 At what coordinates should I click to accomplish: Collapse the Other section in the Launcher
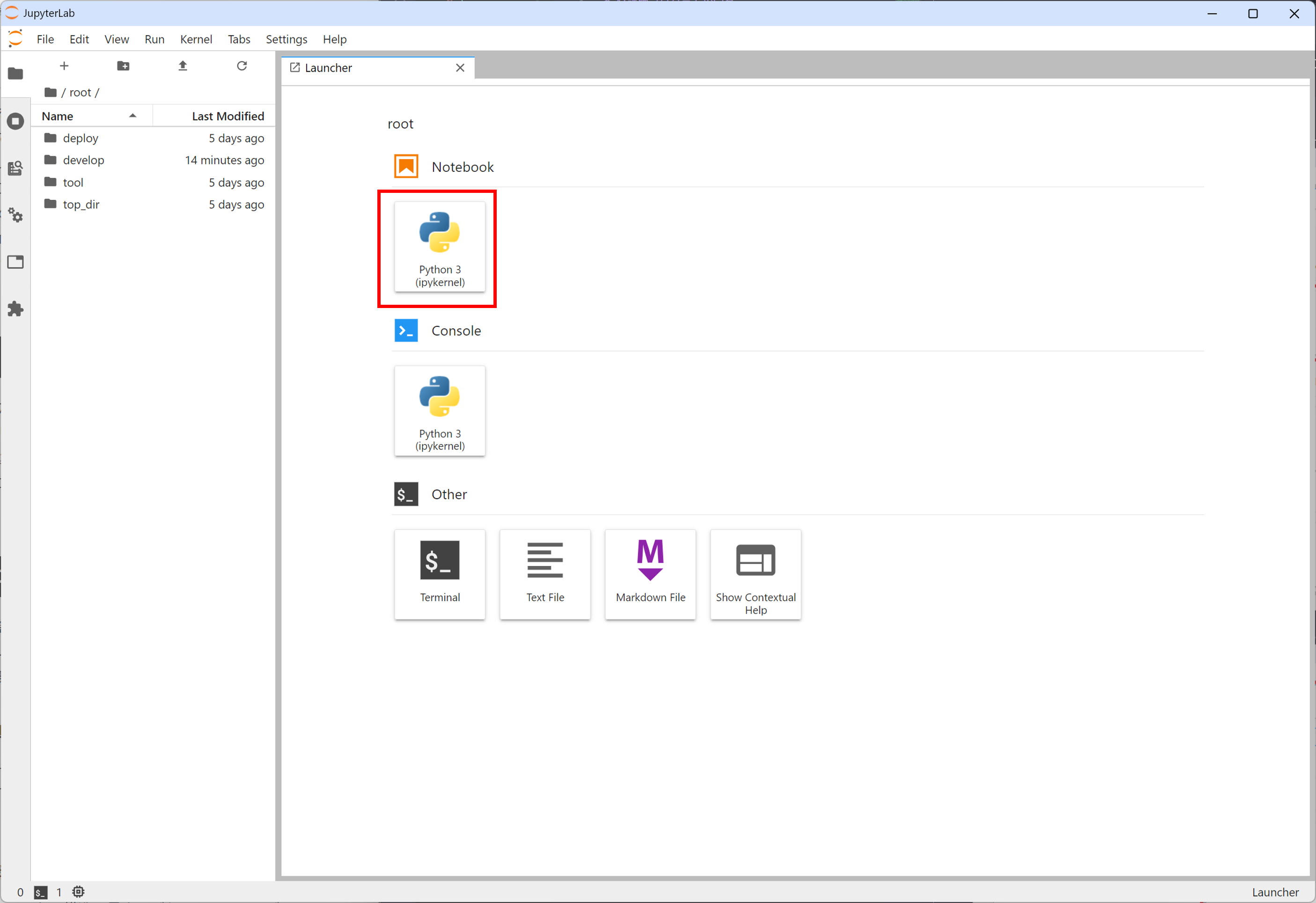pyautogui.click(x=449, y=494)
